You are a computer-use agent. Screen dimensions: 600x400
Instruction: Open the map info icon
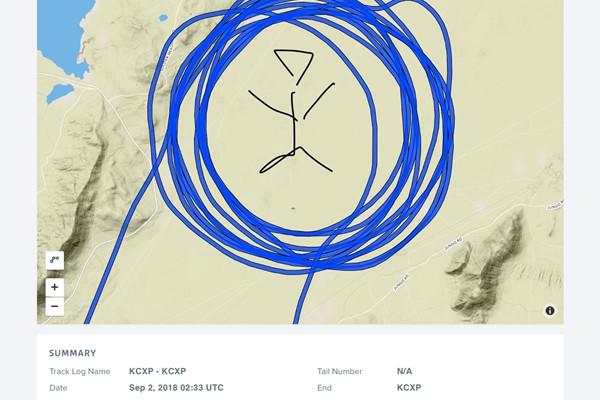pos(550,311)
